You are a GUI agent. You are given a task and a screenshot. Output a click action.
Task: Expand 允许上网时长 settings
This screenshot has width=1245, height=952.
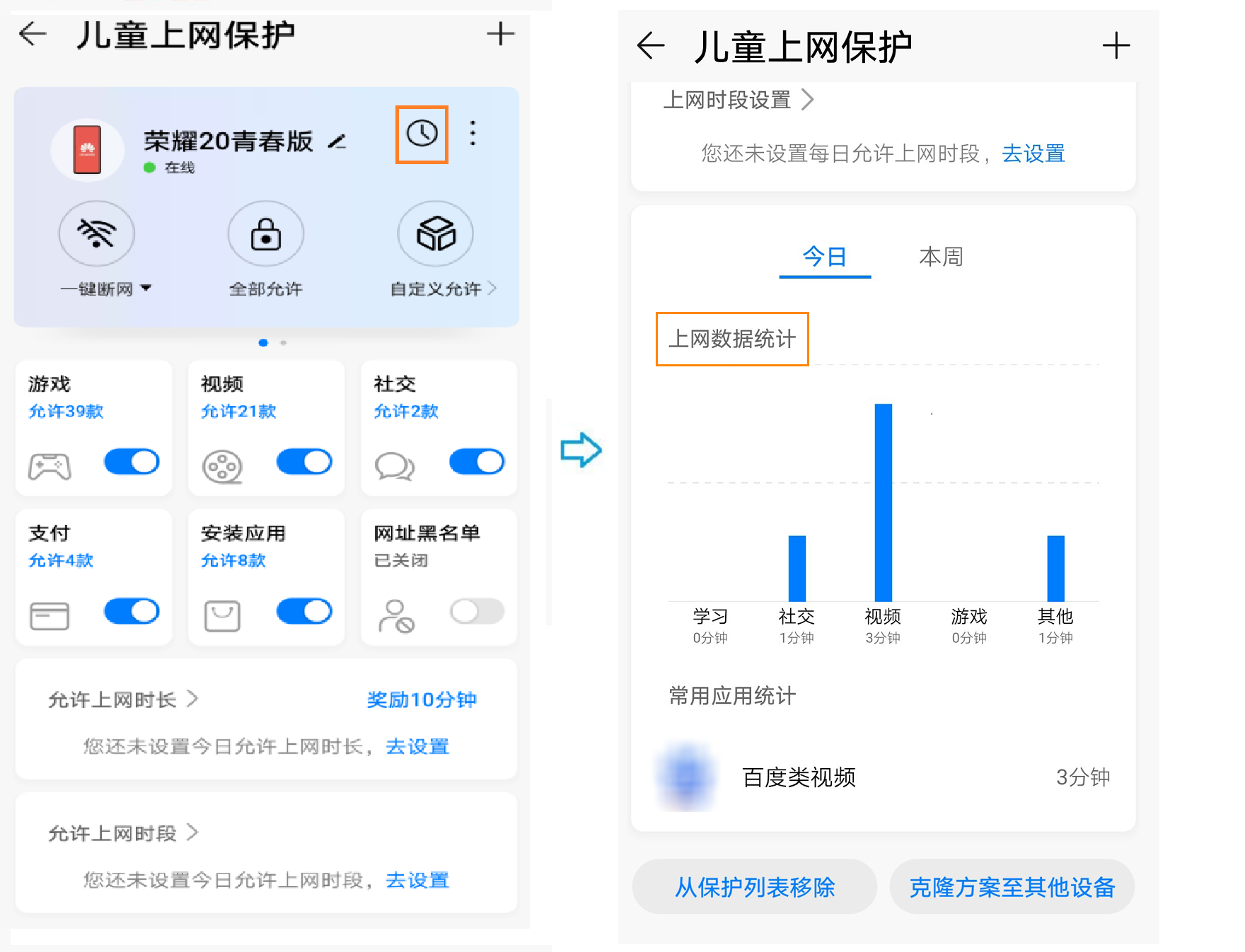point(123,700)
